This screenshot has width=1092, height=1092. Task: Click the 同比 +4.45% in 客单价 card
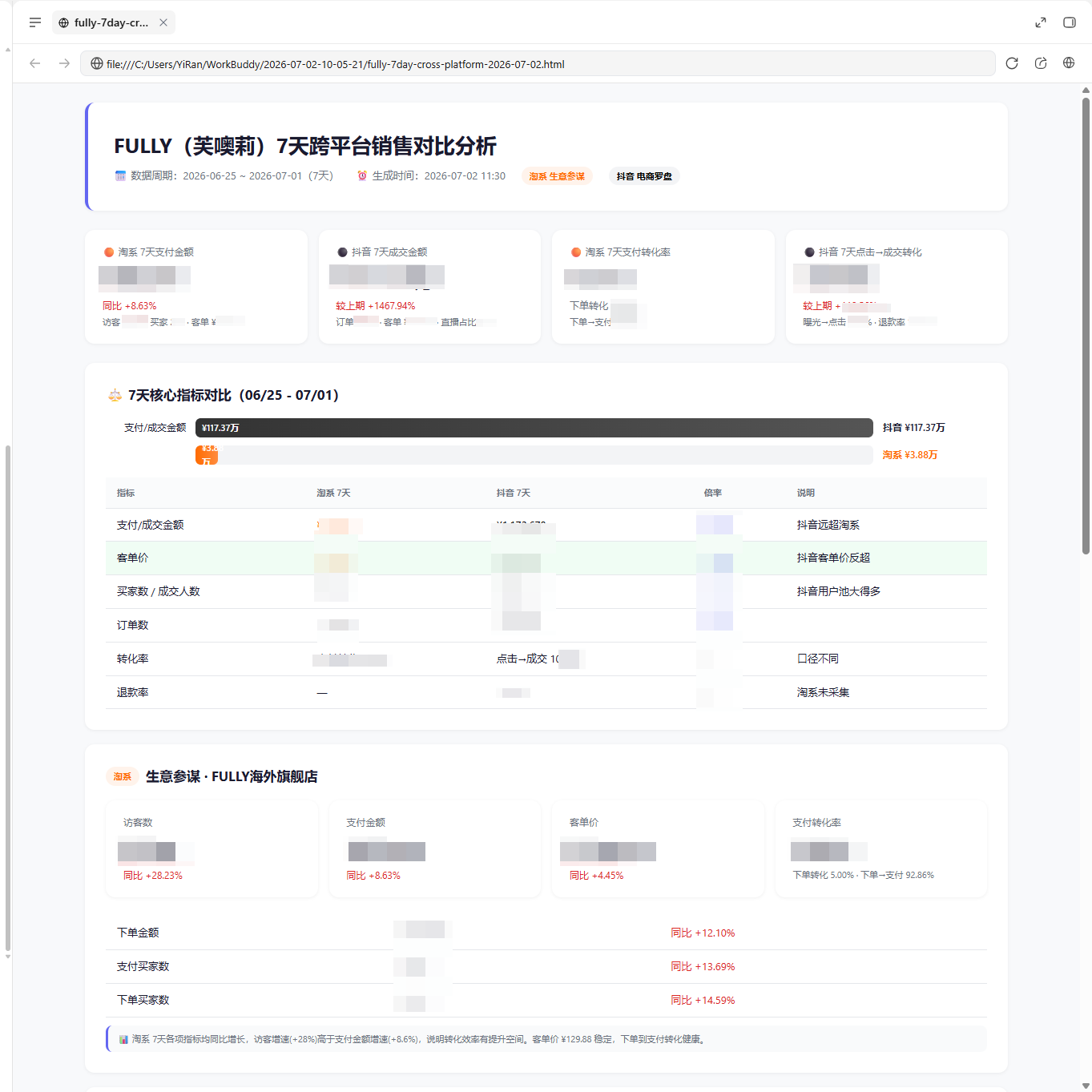[x=596, y=876]
